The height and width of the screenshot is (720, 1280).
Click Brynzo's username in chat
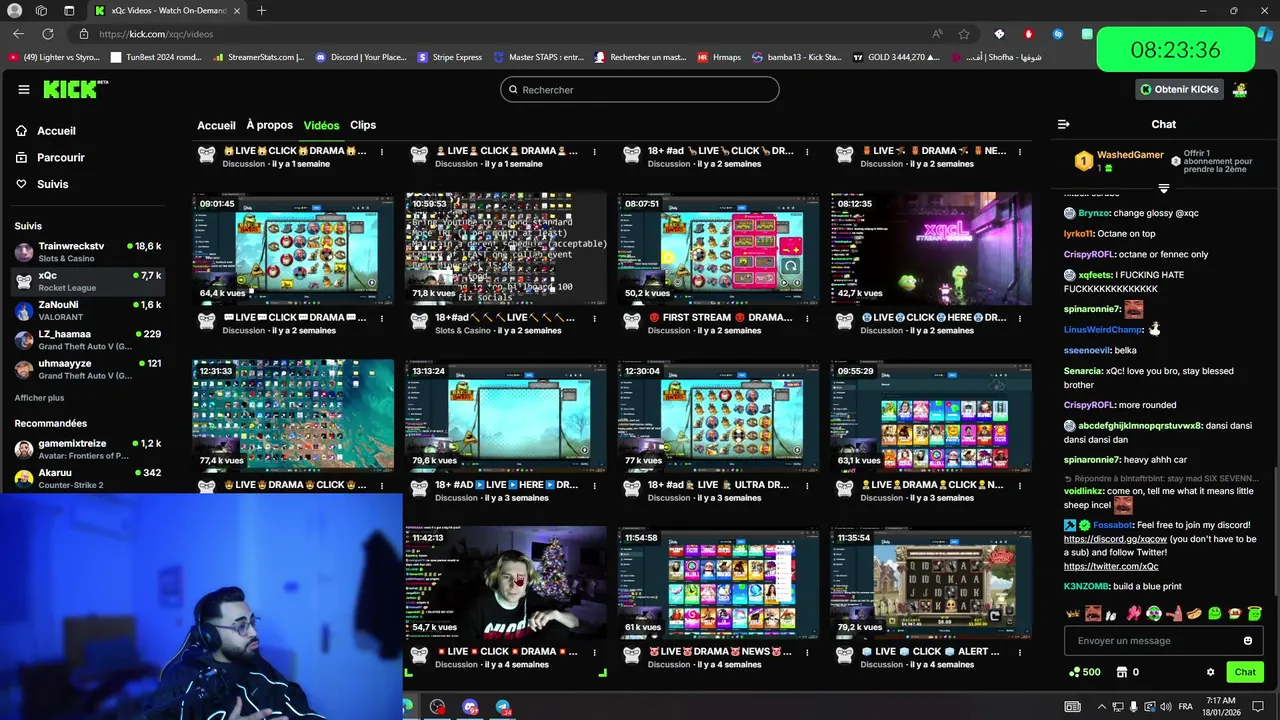pyautogui.click(x=1093, y=213)
